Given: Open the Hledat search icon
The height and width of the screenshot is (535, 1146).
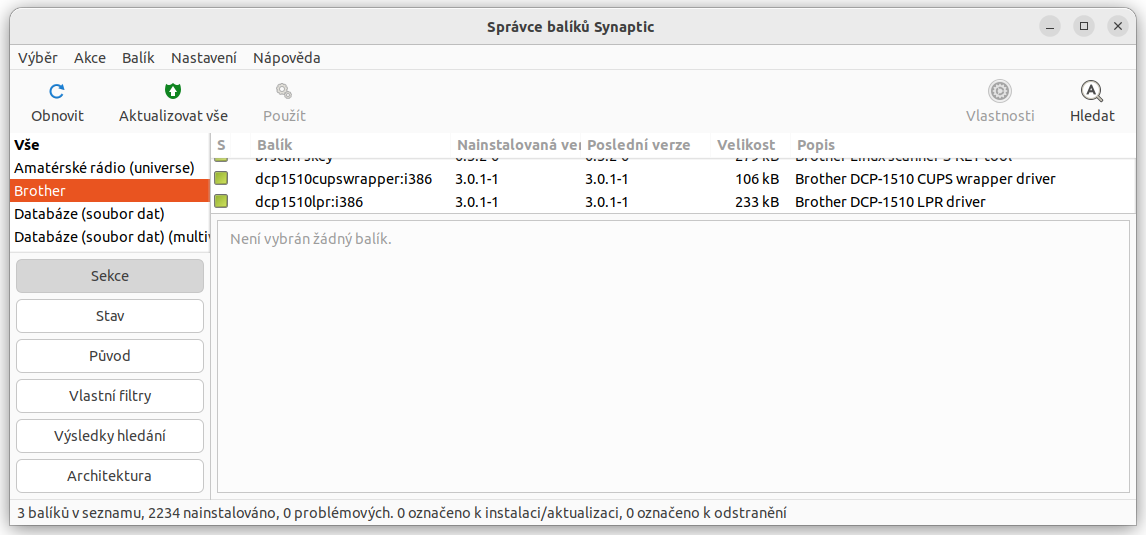Looking at the screenshot, I should [x=1092, y=92].
